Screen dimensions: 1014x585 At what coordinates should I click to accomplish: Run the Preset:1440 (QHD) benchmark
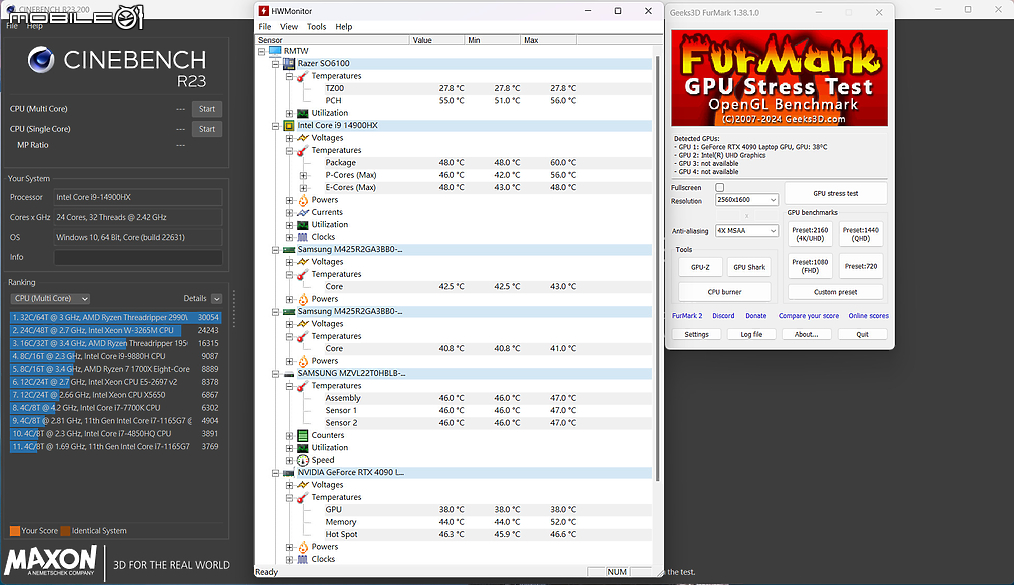click(861, 234)
